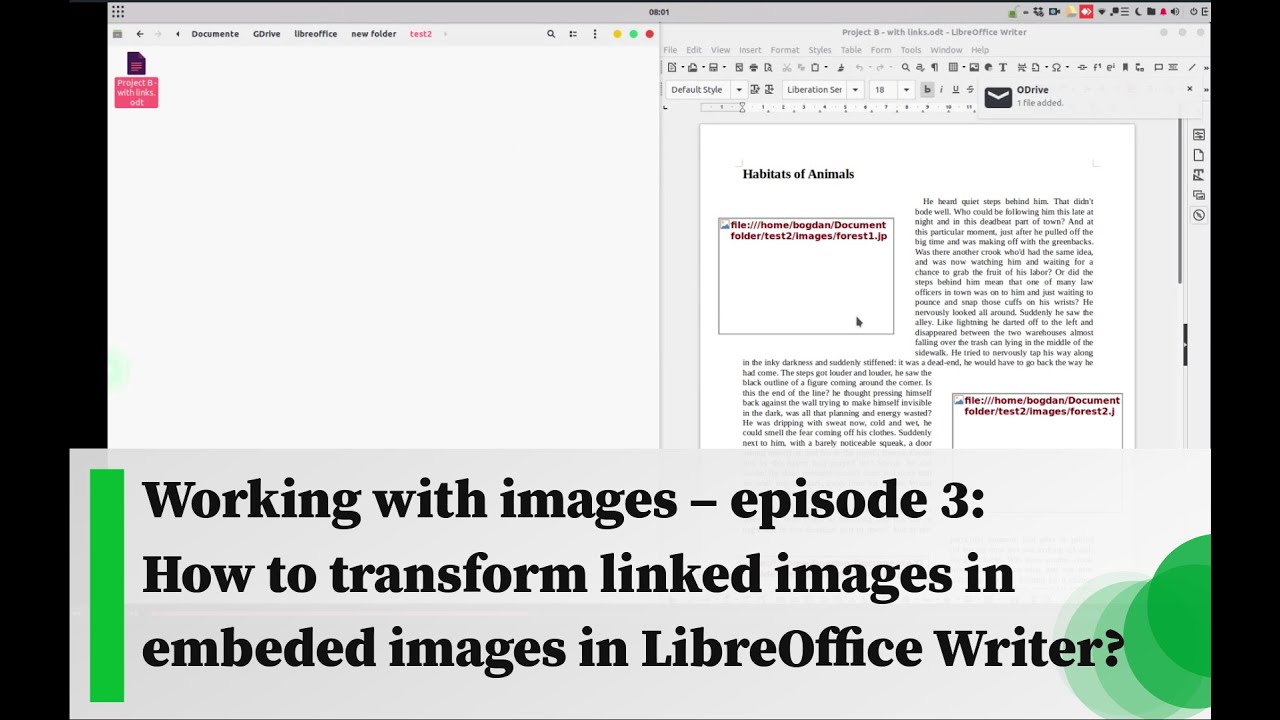The image size is (1280, 720).
Task: Expand the Special Character dropdown arrow
Action: (x=1067, y=67)
